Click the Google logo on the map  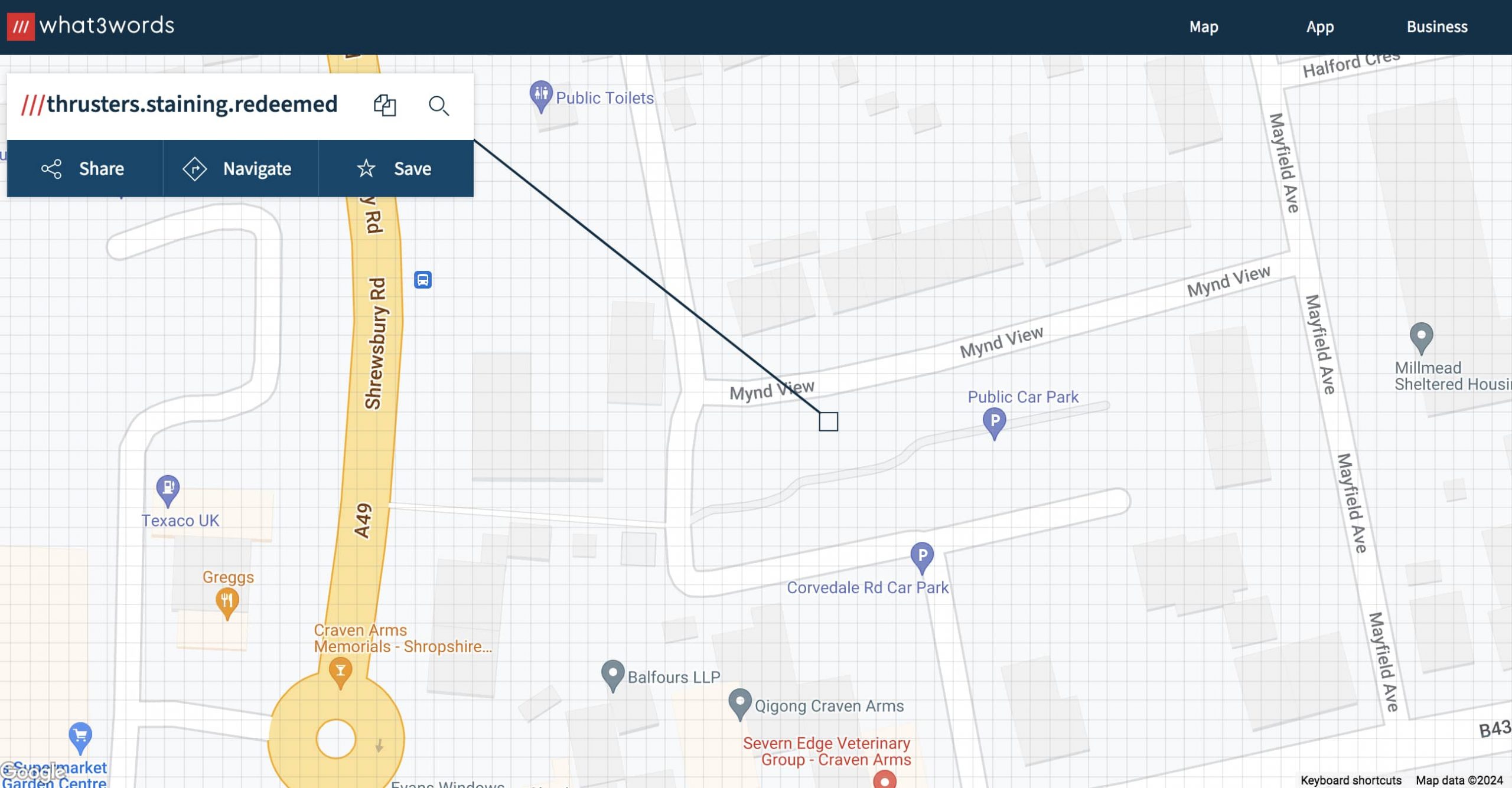[x=33, y=771]
